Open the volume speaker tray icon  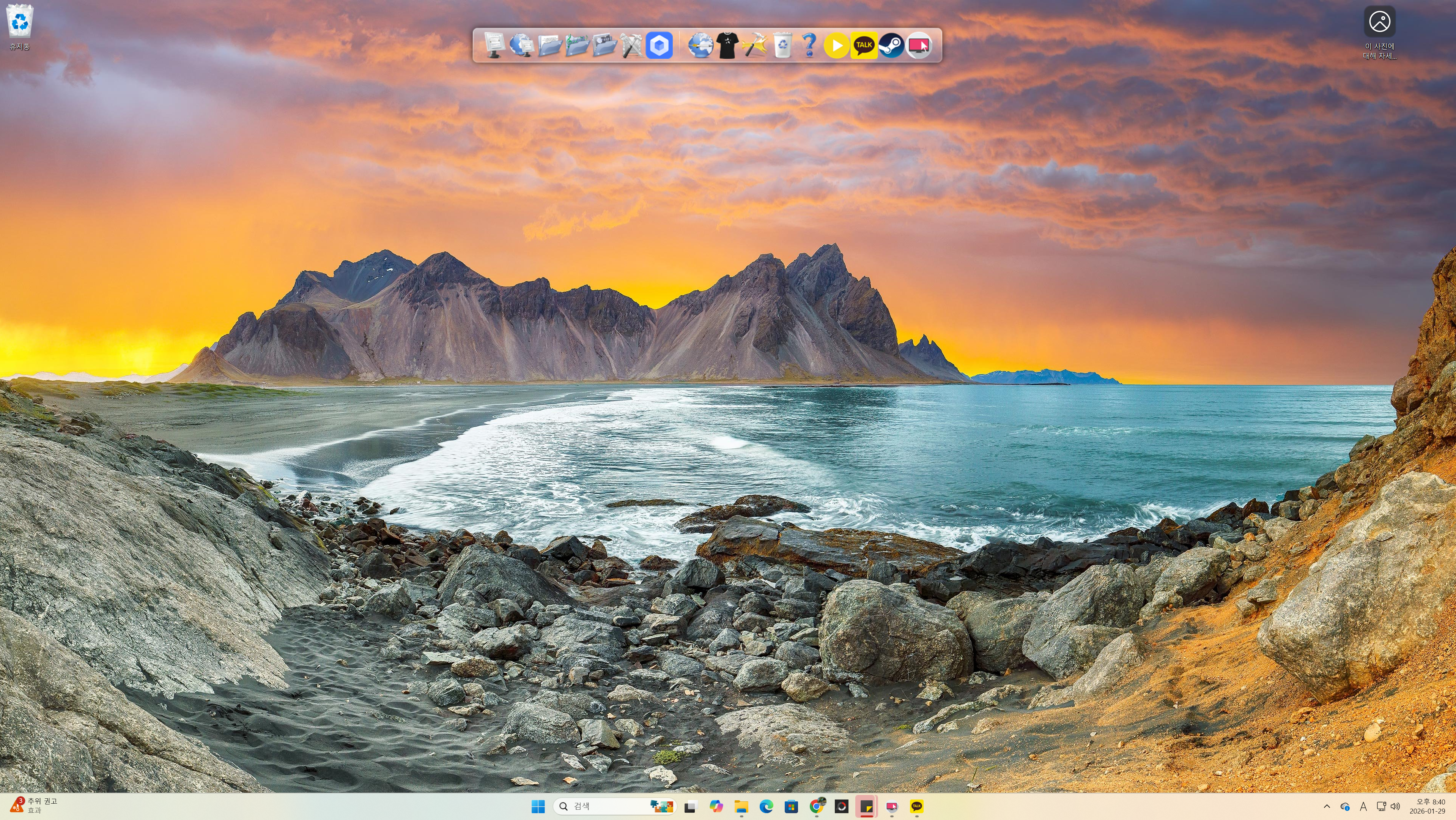tap(1395, 806)
